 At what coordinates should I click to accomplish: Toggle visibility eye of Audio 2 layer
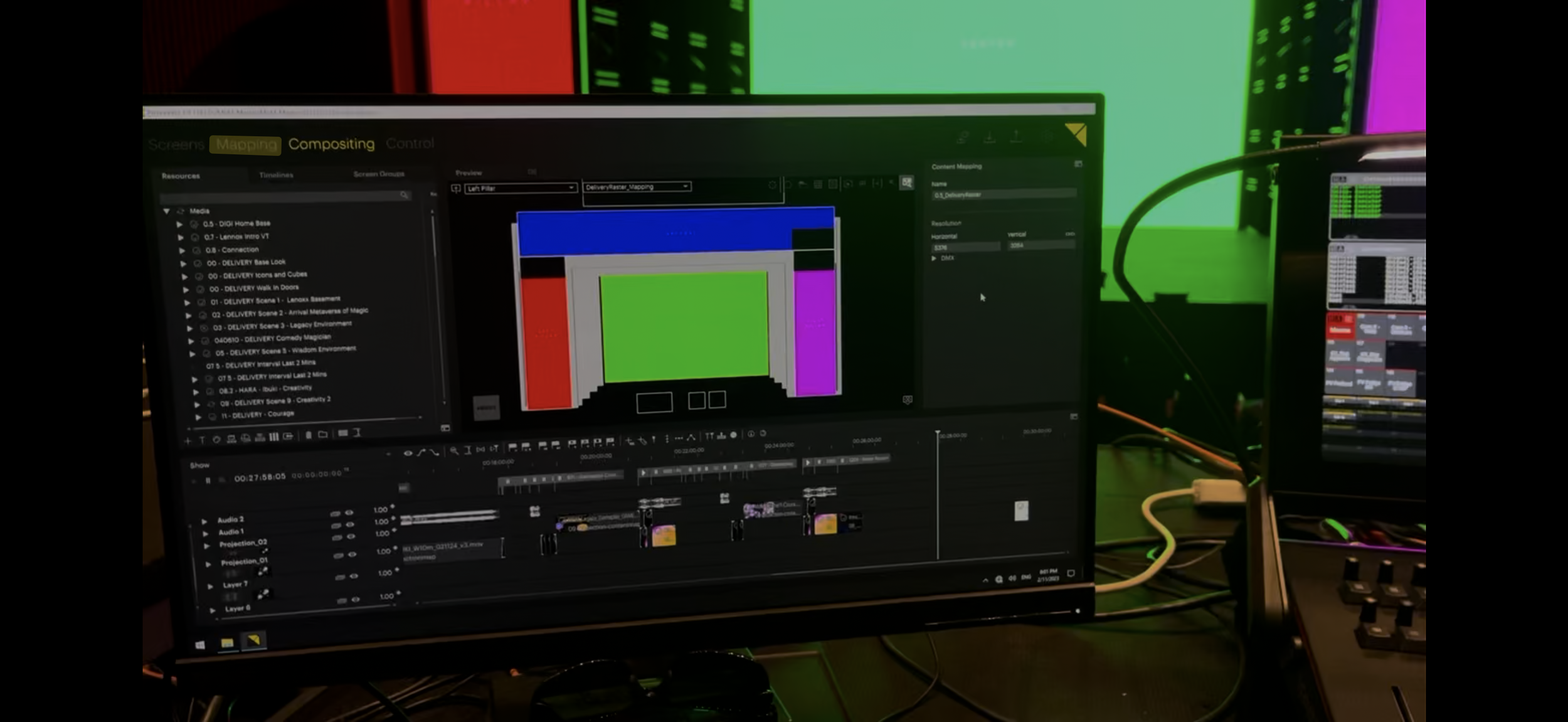[349, 512]
